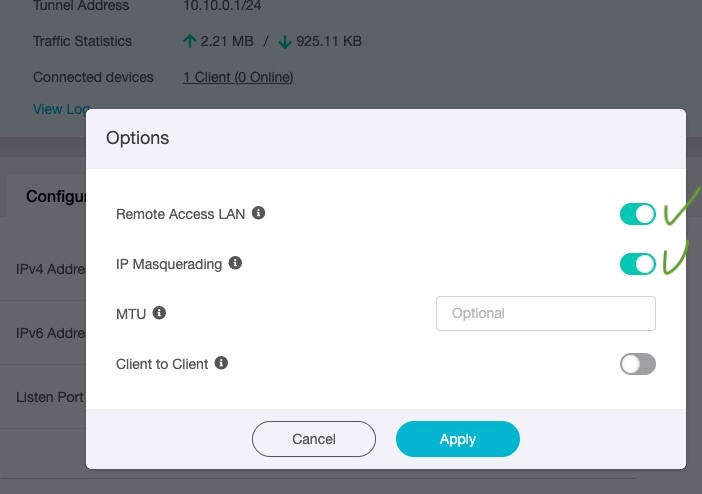Enable the Client to Client toggle
Image resolution: width=702 pixels, height=494 pixels.
(638, 364)
